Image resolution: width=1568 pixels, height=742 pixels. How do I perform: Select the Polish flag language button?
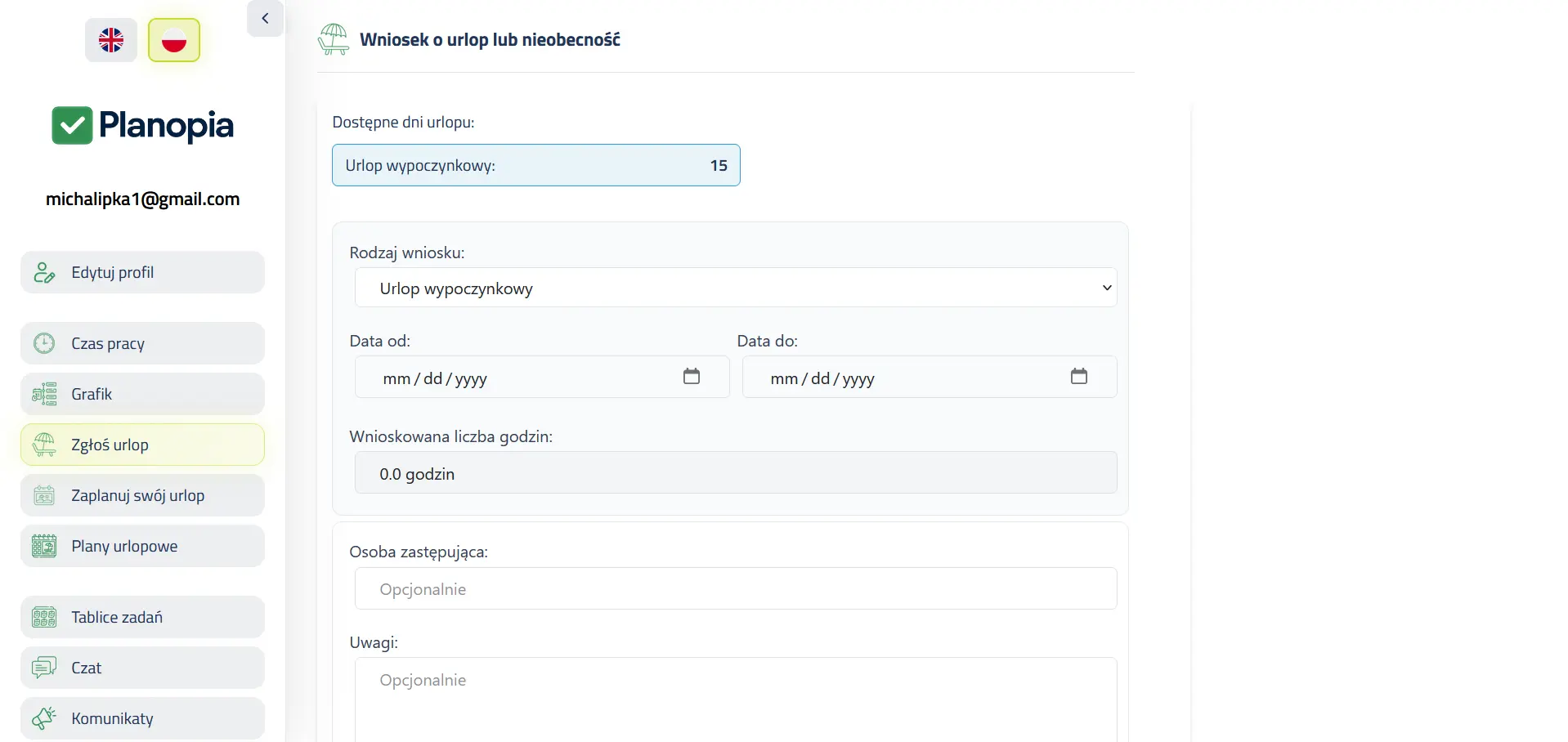coord(173,40)
